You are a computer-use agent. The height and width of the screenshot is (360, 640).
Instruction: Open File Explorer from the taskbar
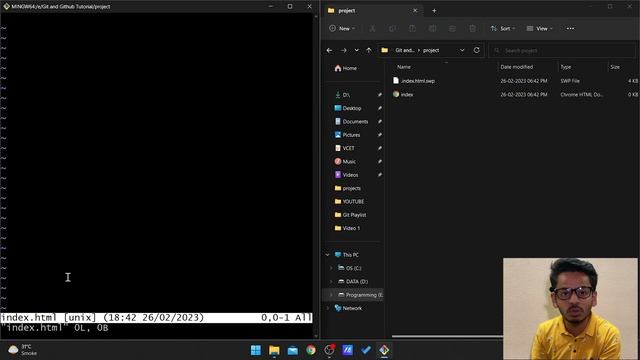pos(274,350)
